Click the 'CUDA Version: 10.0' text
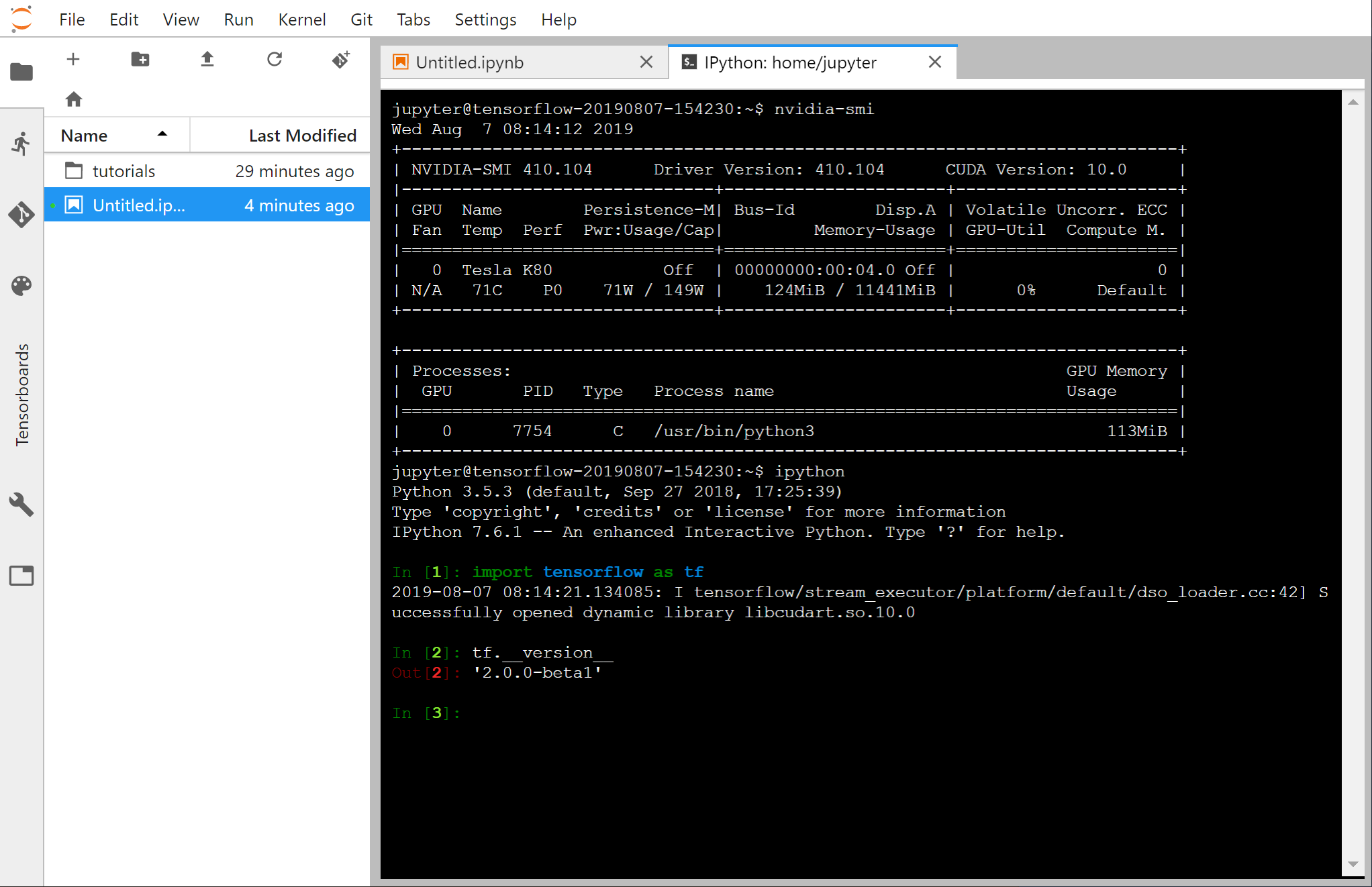 (1036, 170)
